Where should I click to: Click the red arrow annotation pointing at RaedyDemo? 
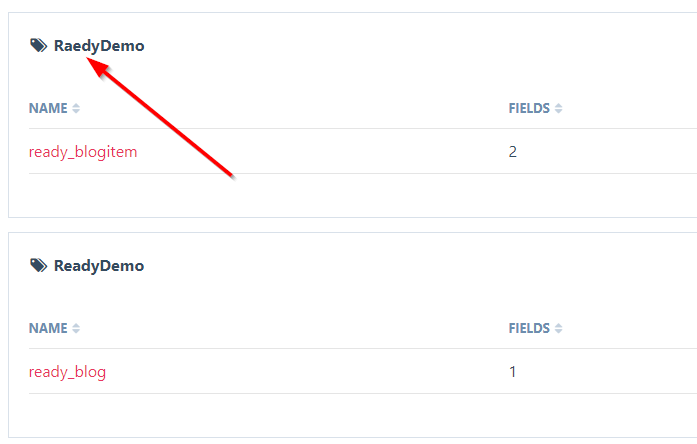click(x=160, y=118)
